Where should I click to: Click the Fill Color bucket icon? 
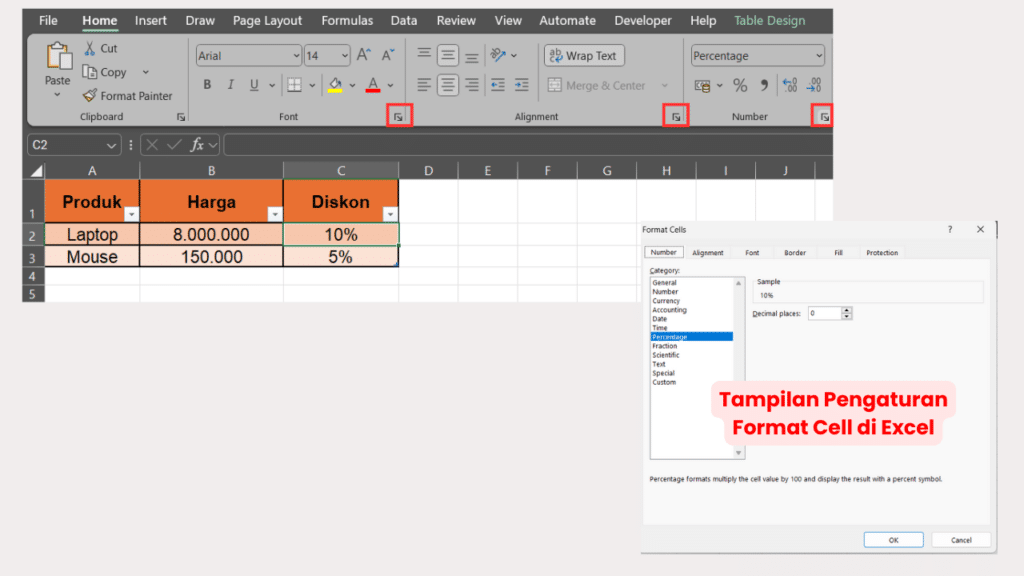click(x=336, y=84)
